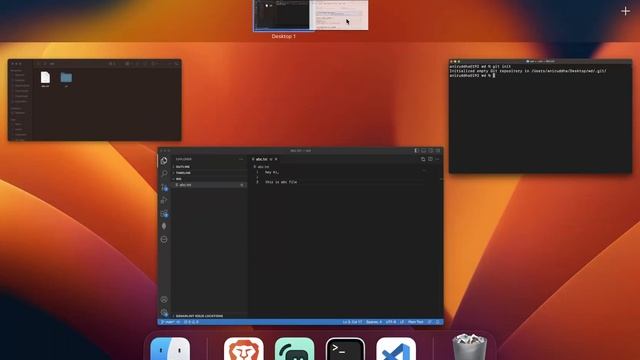Viewport: 640px width, 360px height.
Task: Click Ln, Col indicator in status bar
Action: [x=352, y=322]
